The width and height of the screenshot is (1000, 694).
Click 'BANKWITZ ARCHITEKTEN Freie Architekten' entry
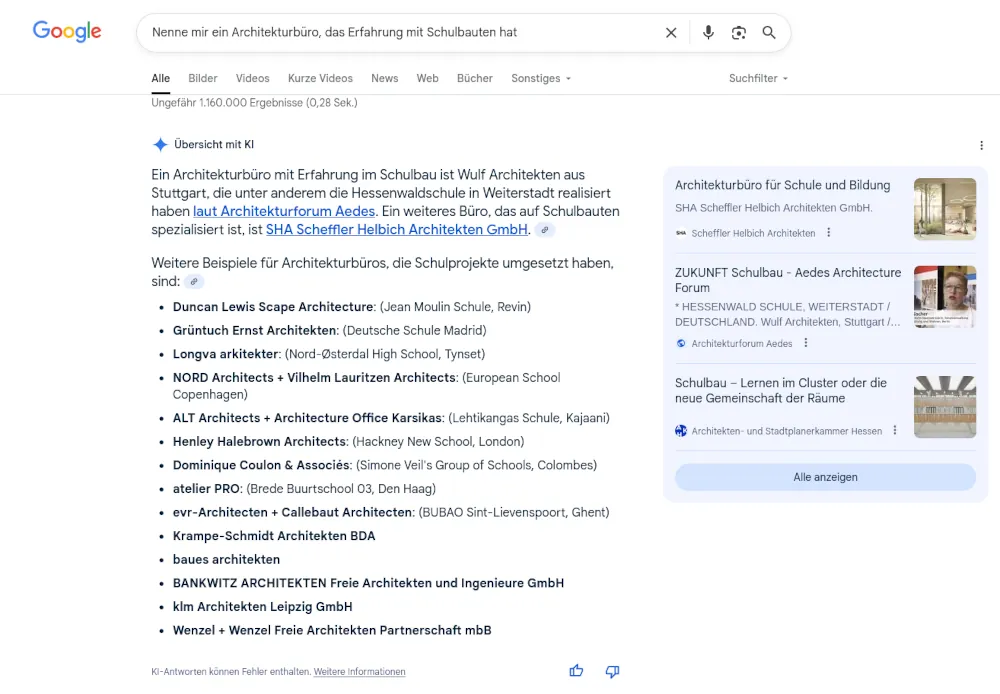tap(368, 583)
